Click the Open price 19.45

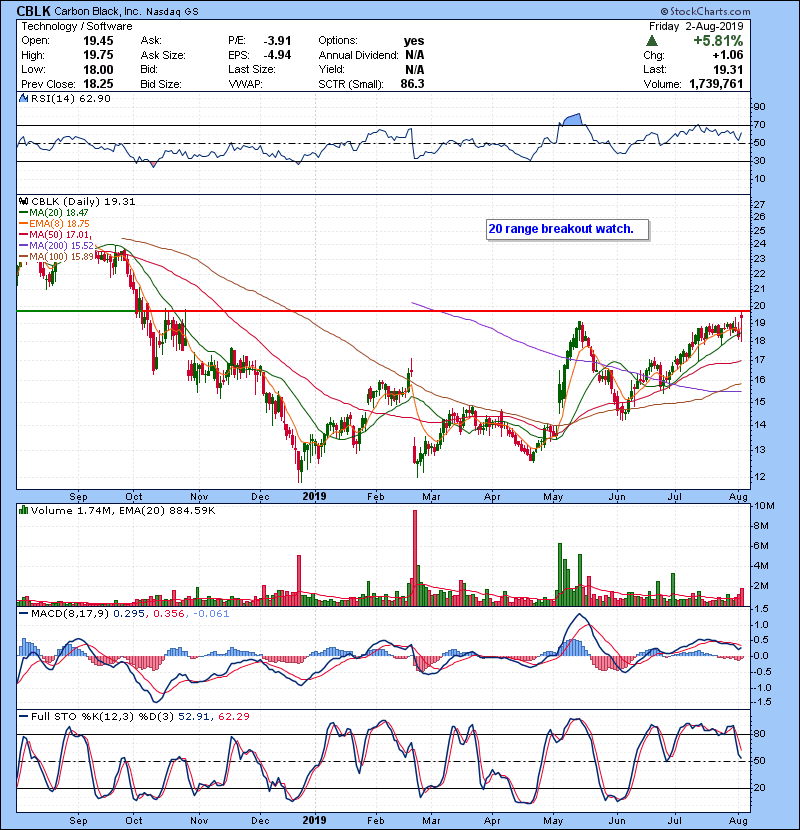pyautogui.click(x=98, y=41)
